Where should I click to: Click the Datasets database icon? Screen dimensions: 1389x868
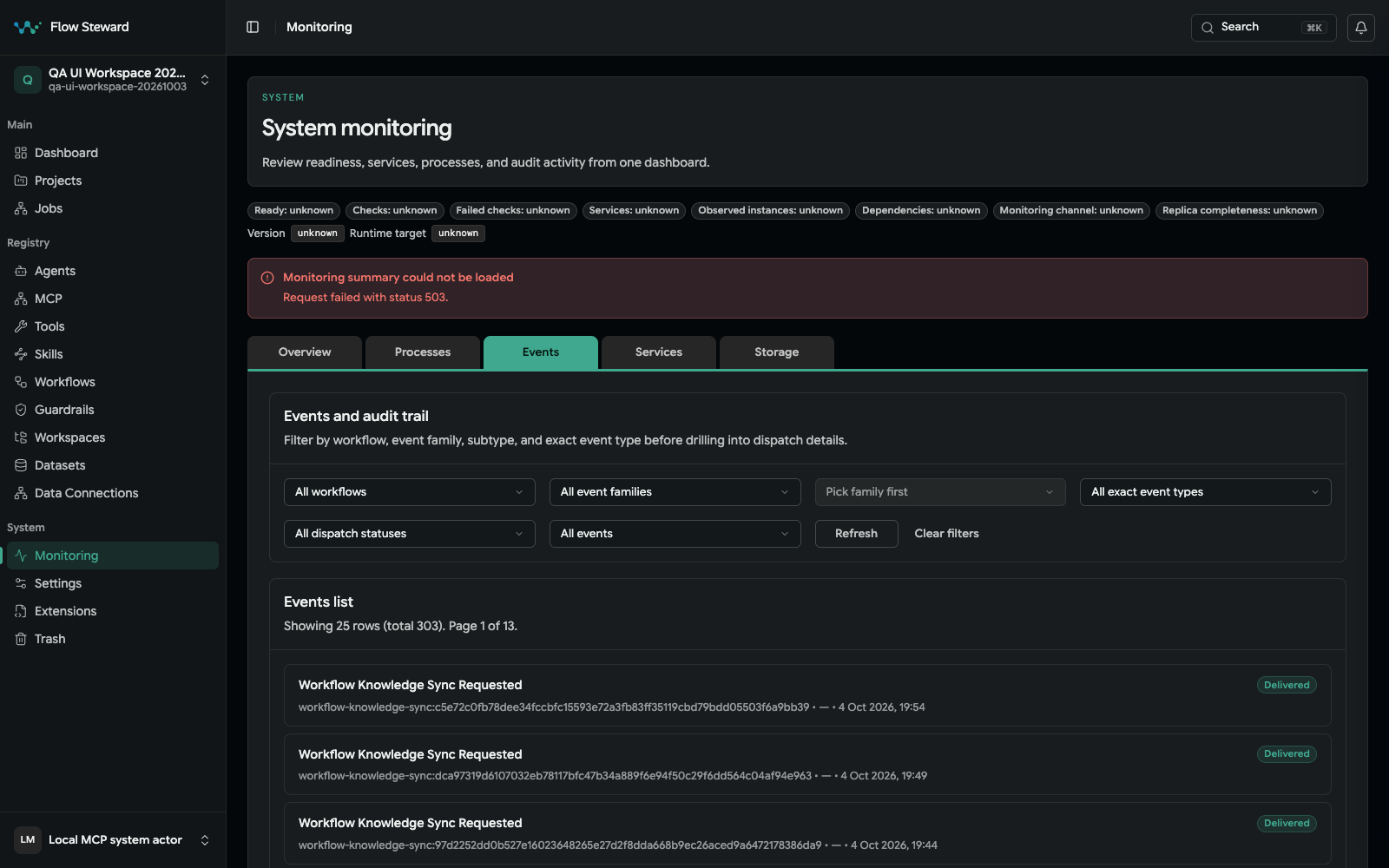(21, 465)
